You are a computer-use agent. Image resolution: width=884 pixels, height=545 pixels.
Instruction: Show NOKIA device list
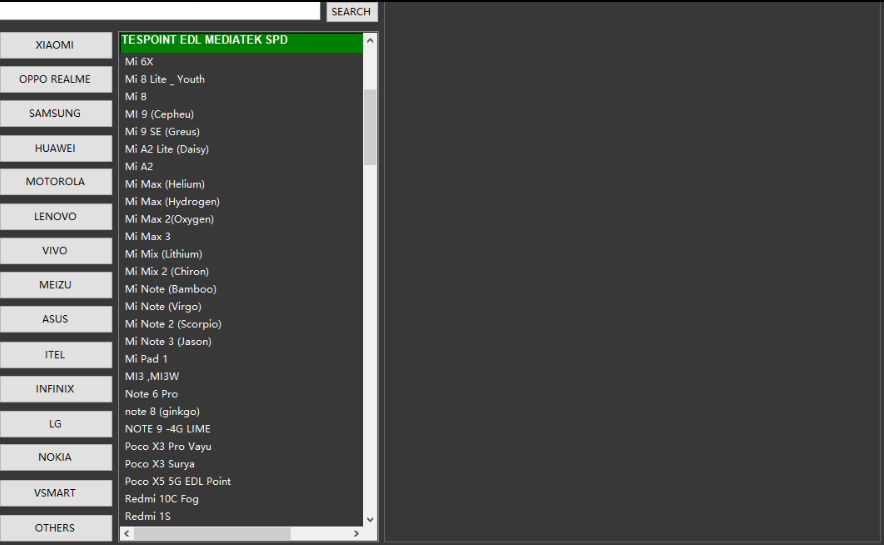(55, 457)
